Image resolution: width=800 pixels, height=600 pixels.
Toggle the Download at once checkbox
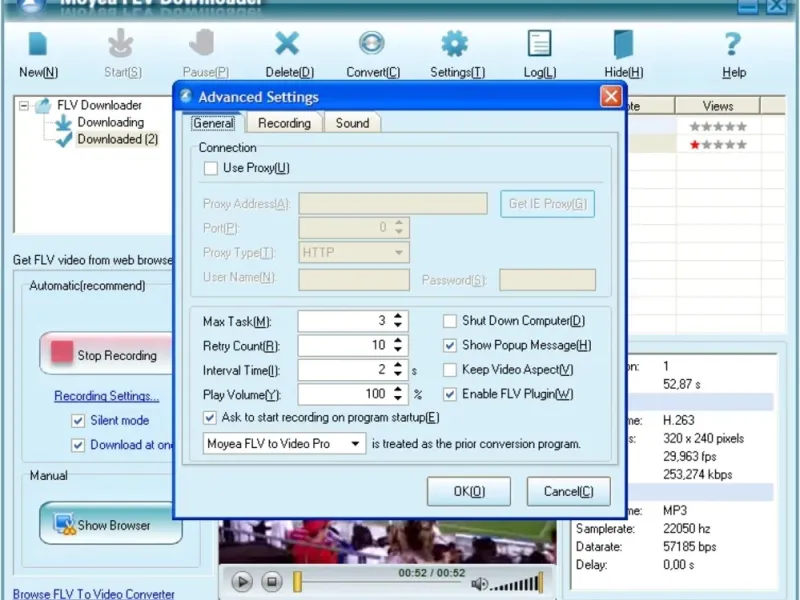pos(78,445)
